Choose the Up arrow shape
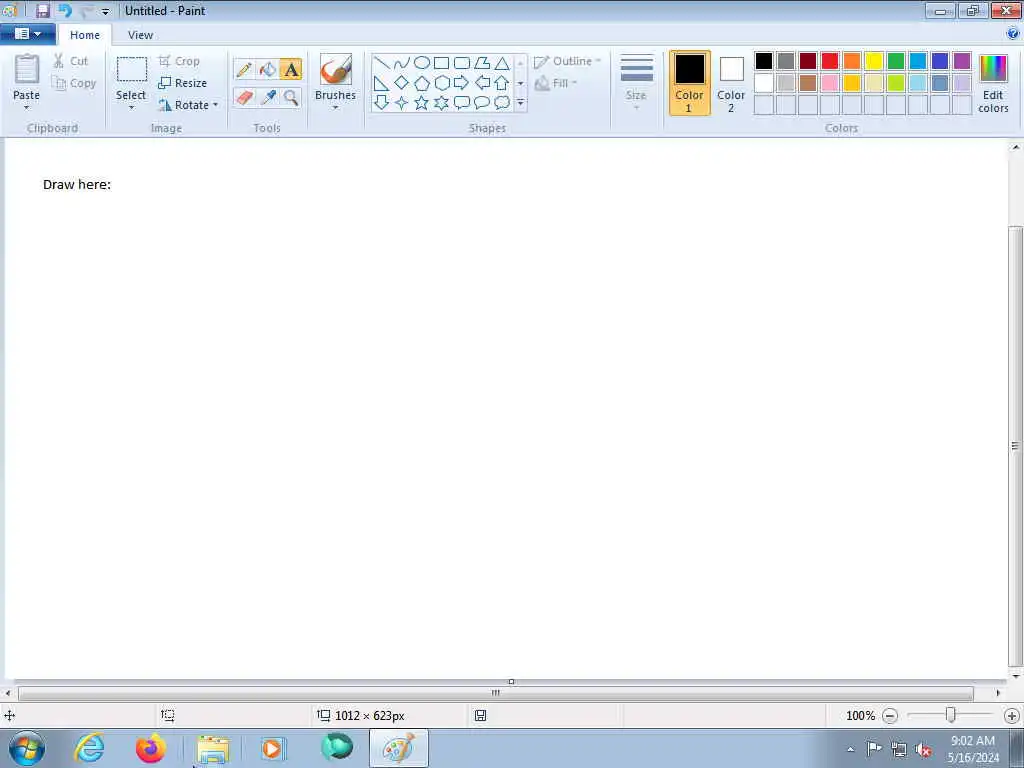This screenshot has height=768, width=1024. (502, 83)
